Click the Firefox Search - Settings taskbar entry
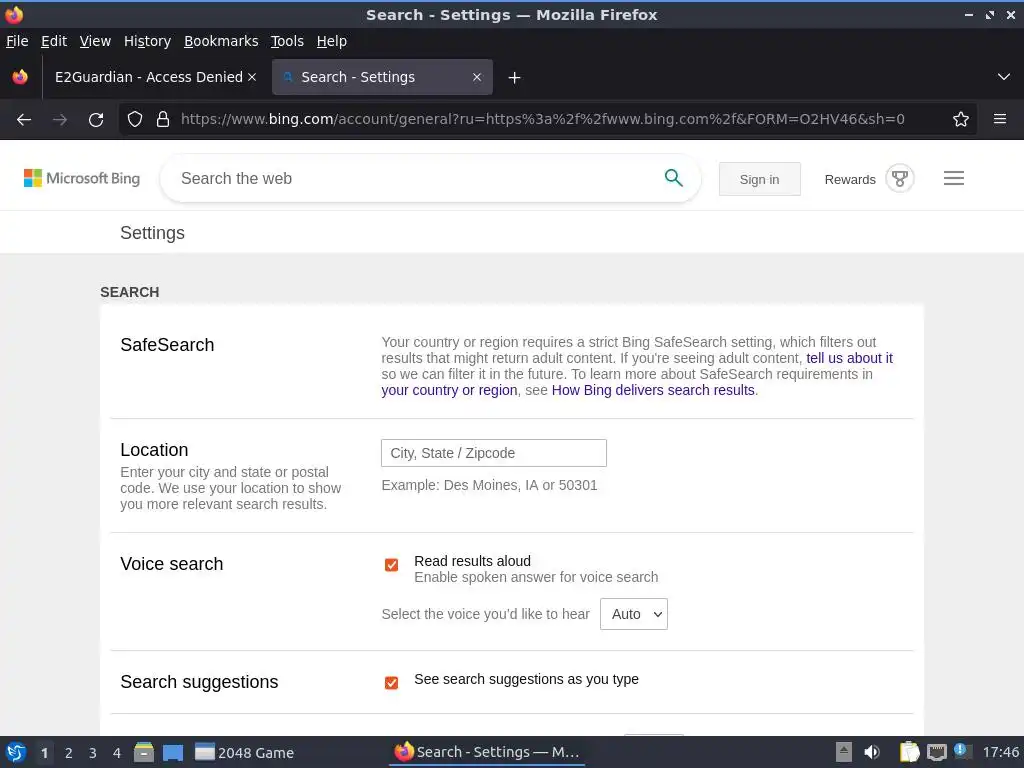The image size is (1024, 768). point(487,752)
